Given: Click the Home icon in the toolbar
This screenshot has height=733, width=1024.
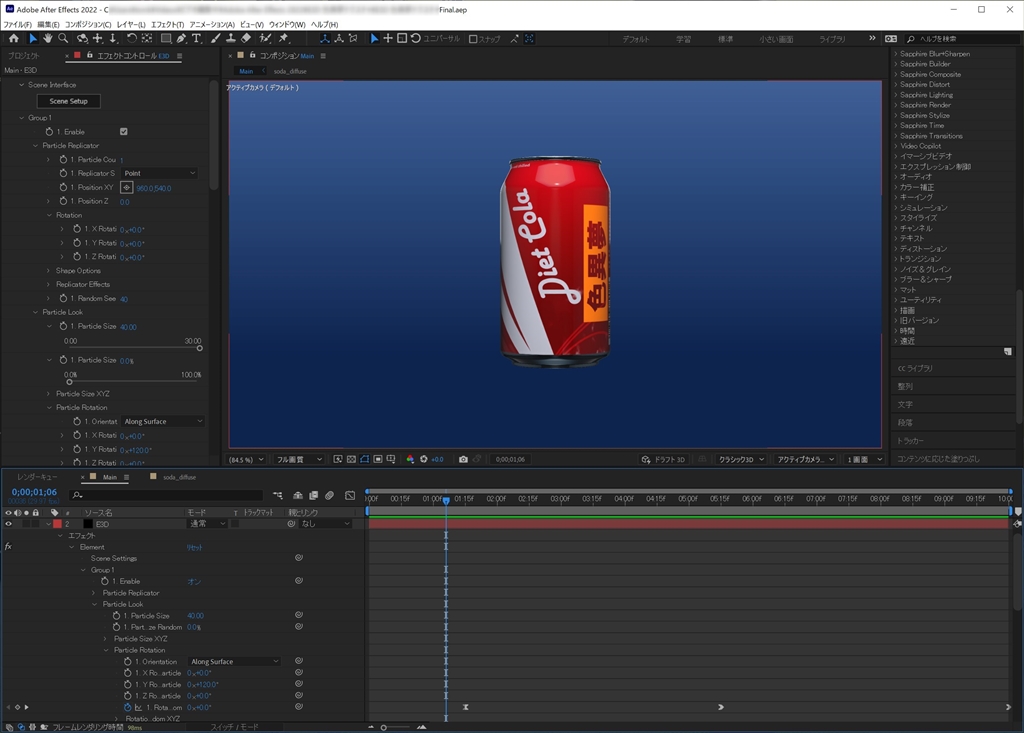Looking at the screenshot, I should [x=13, y=38].
